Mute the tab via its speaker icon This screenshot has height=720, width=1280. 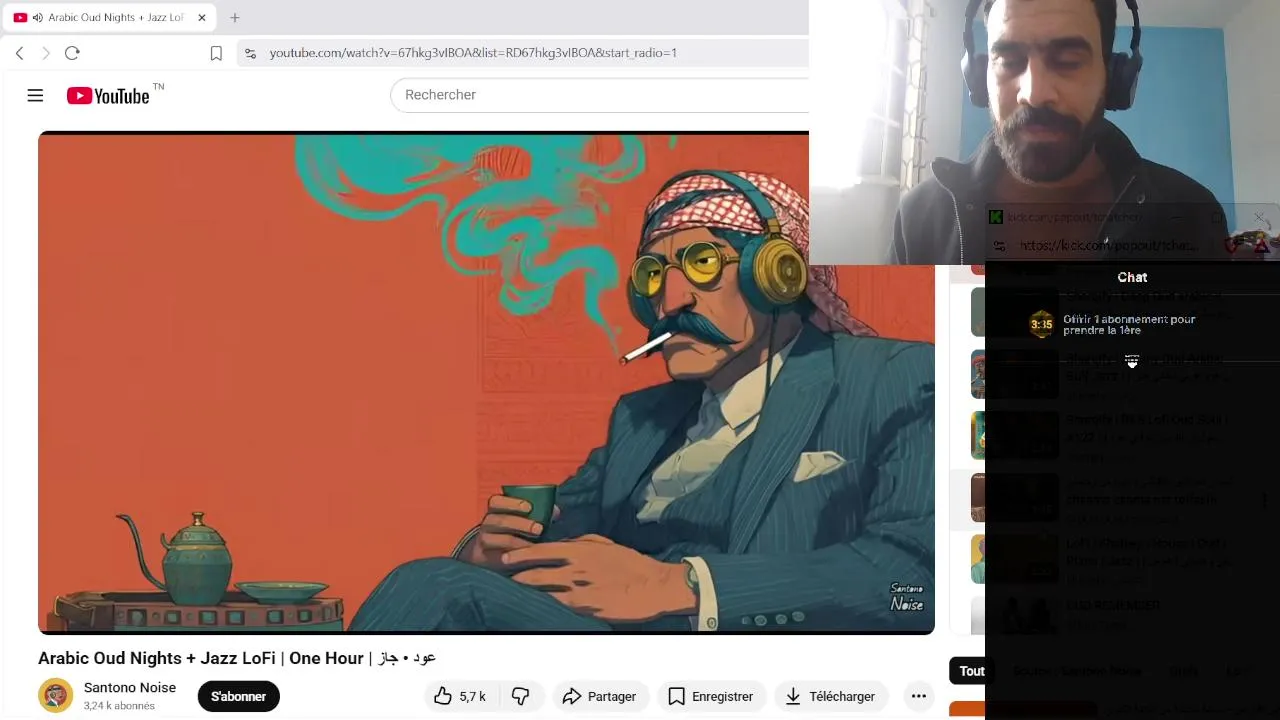click(x=38, y=18)
